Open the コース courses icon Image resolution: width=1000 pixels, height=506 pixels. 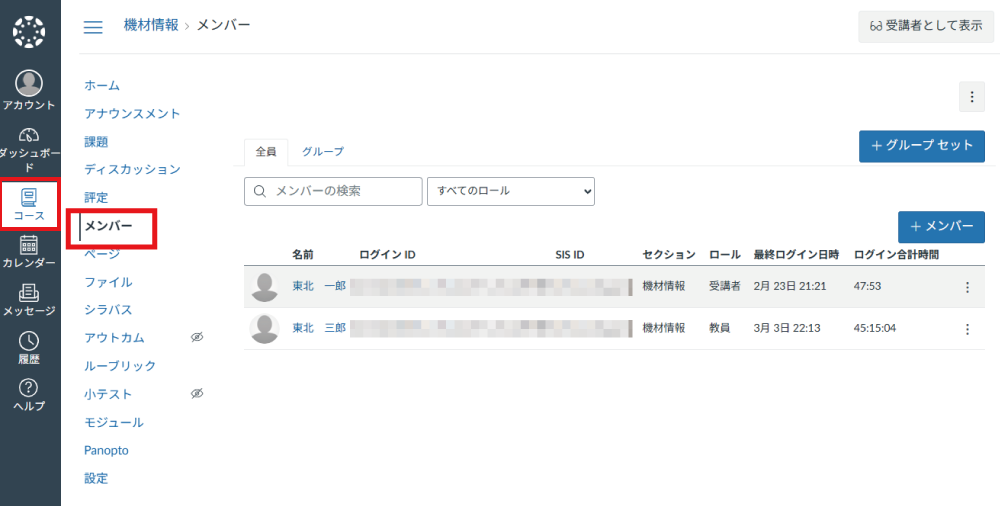[29, 197]
